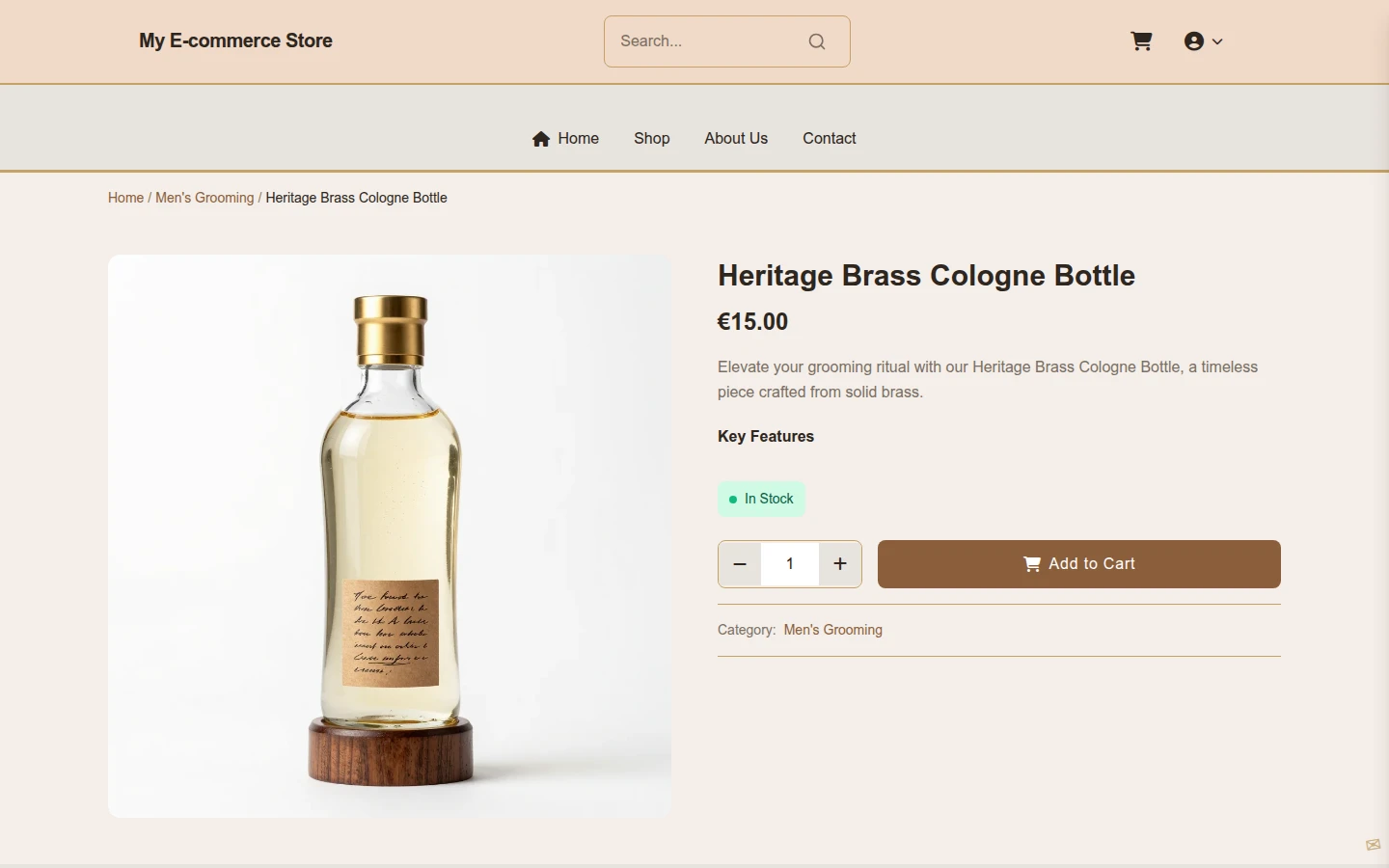Click the search magnifier icon

click(817, 41)
